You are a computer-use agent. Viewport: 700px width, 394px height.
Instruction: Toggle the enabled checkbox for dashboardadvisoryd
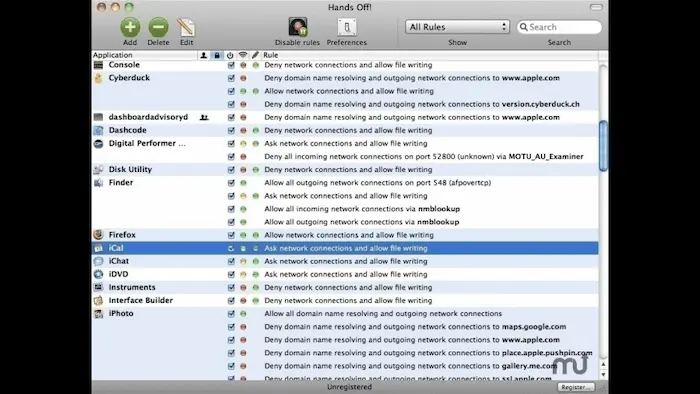pyautogui.click(x=231, y=117)
